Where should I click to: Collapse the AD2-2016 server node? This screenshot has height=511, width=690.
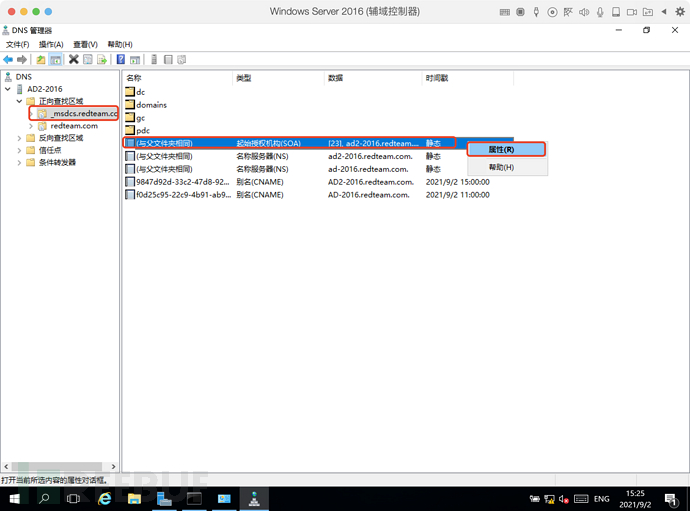coord(7,89)
